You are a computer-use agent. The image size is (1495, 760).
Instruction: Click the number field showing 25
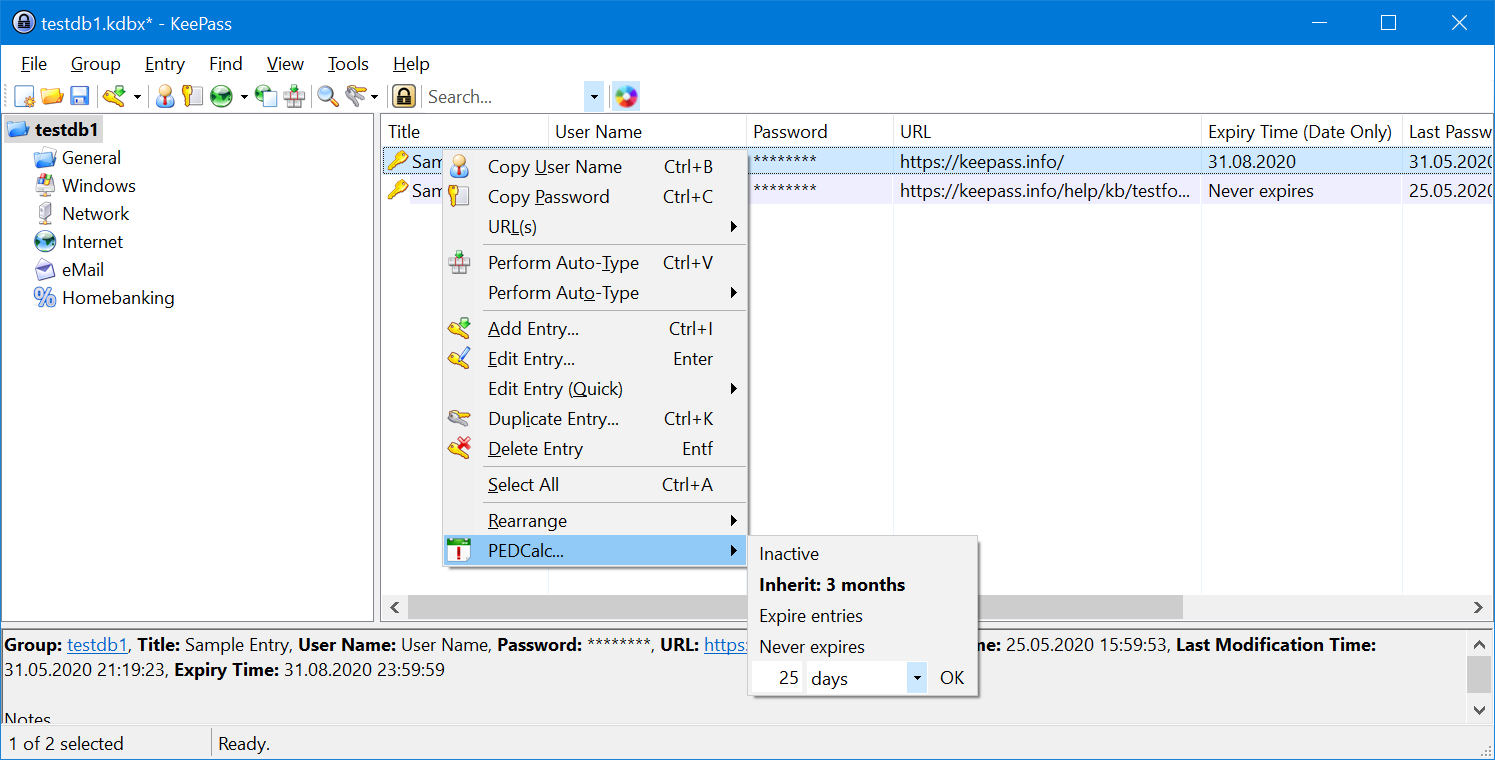click(x=778, y=678)
